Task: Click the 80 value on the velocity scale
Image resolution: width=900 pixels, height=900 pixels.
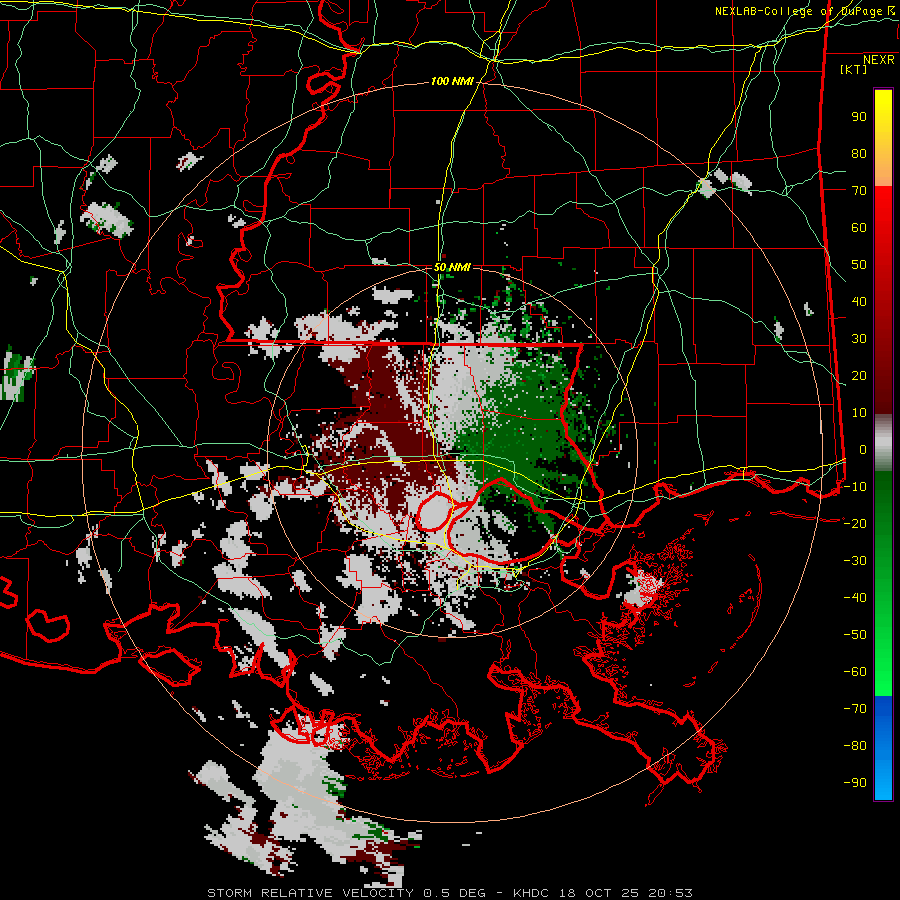Action: pos(859,154)
